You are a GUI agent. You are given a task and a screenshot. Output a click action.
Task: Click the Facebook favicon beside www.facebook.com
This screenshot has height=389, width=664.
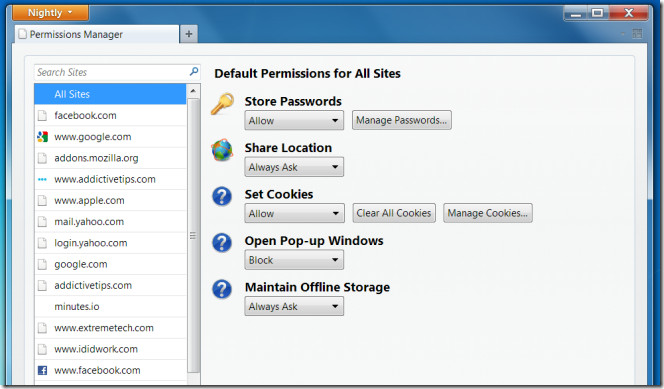42,370
